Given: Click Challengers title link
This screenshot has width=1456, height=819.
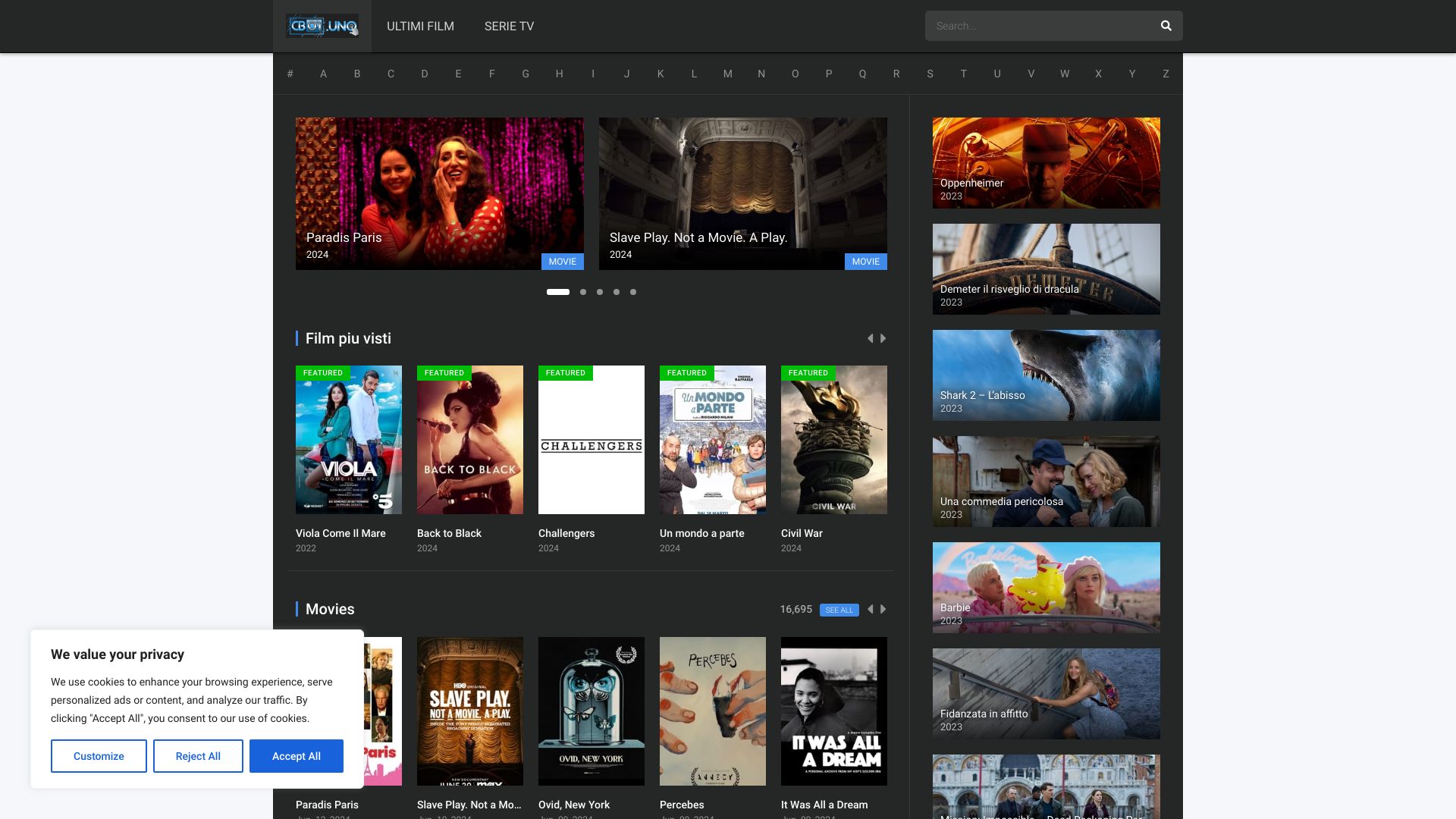Looking at the screenshot, I should point(566,533).
